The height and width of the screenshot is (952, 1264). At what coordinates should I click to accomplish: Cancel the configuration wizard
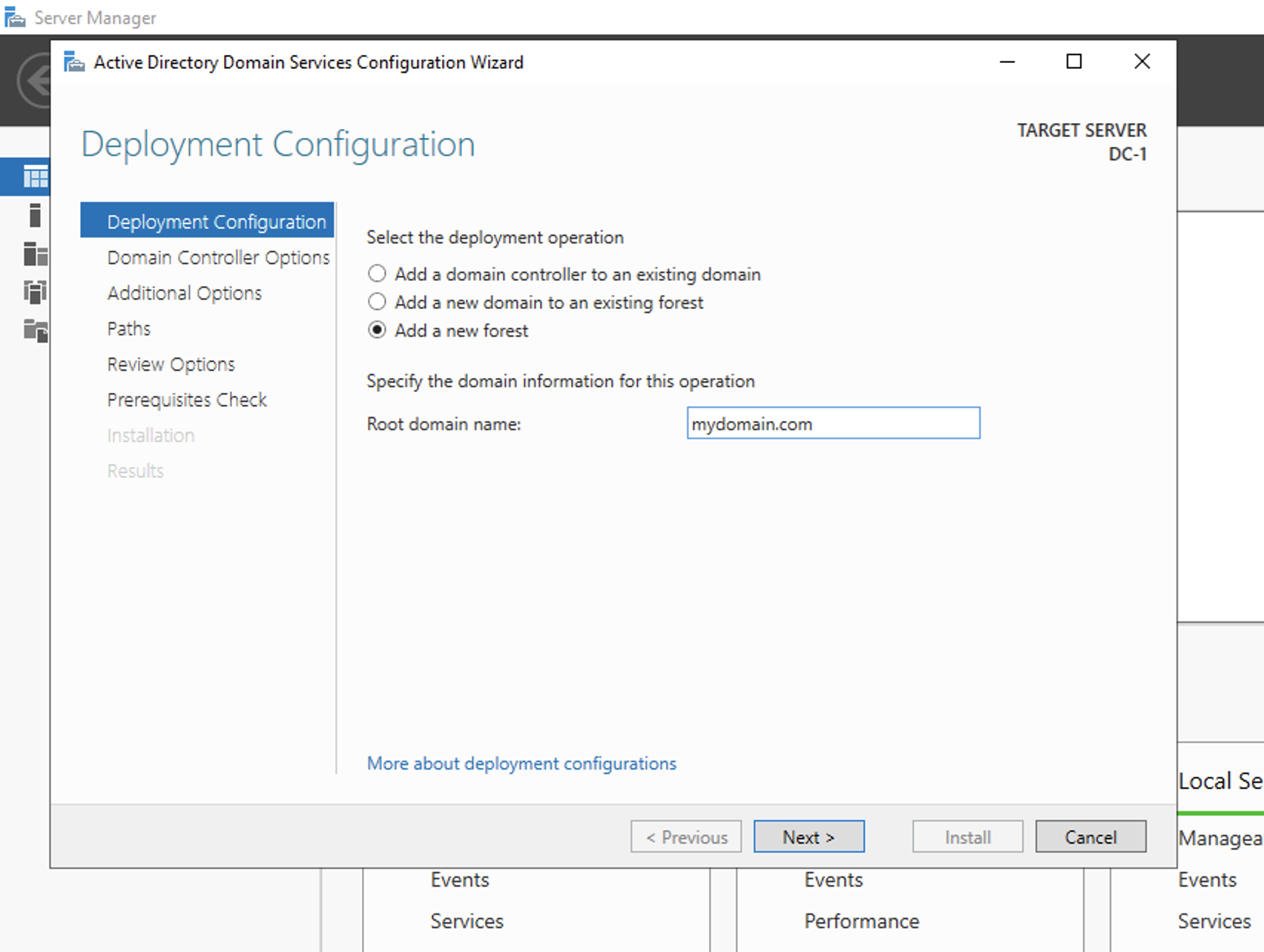(x=1090, y=837)
